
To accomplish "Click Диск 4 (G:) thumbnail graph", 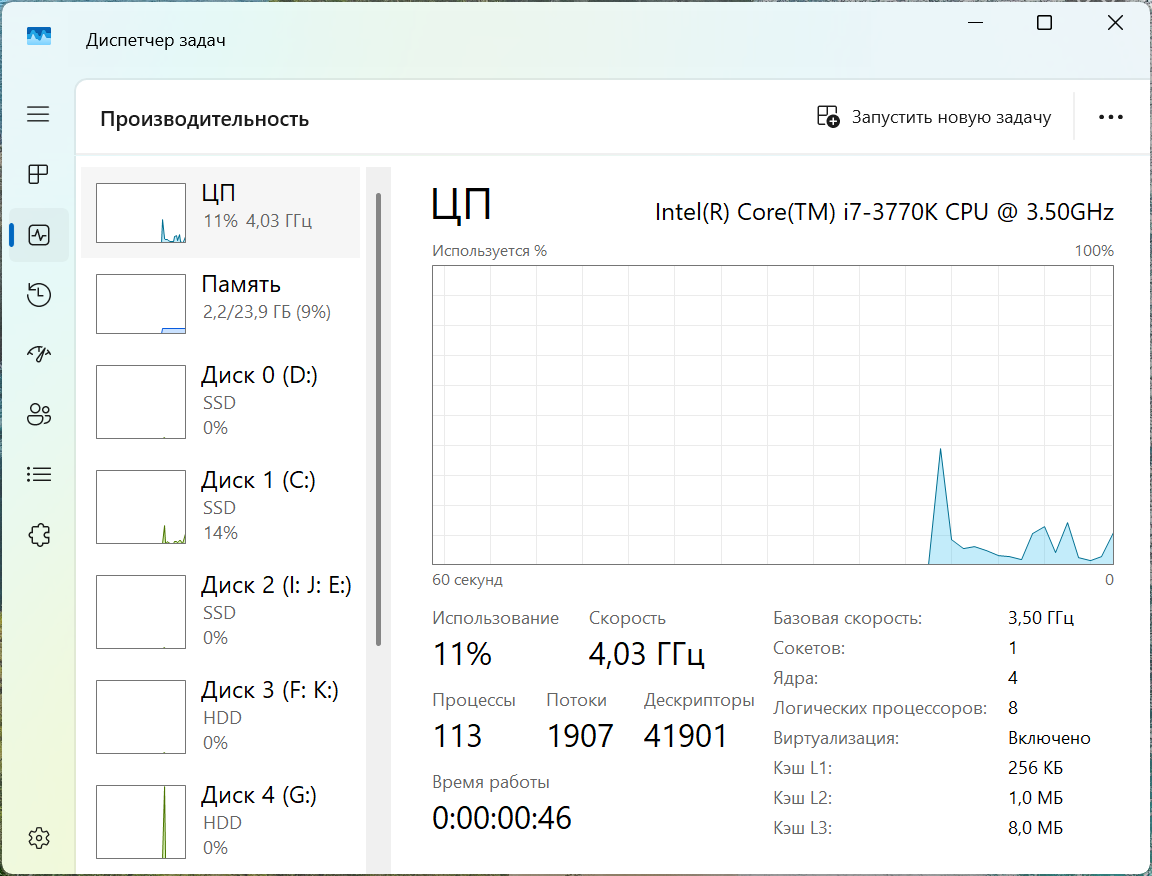I will coord(141,822).
